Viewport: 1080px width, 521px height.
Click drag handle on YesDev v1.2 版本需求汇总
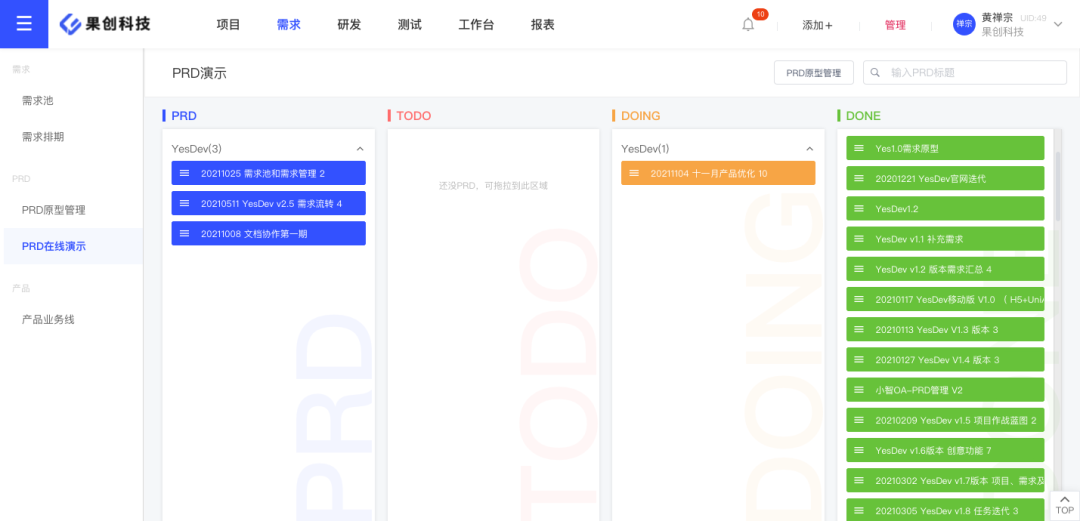[859, 269]
